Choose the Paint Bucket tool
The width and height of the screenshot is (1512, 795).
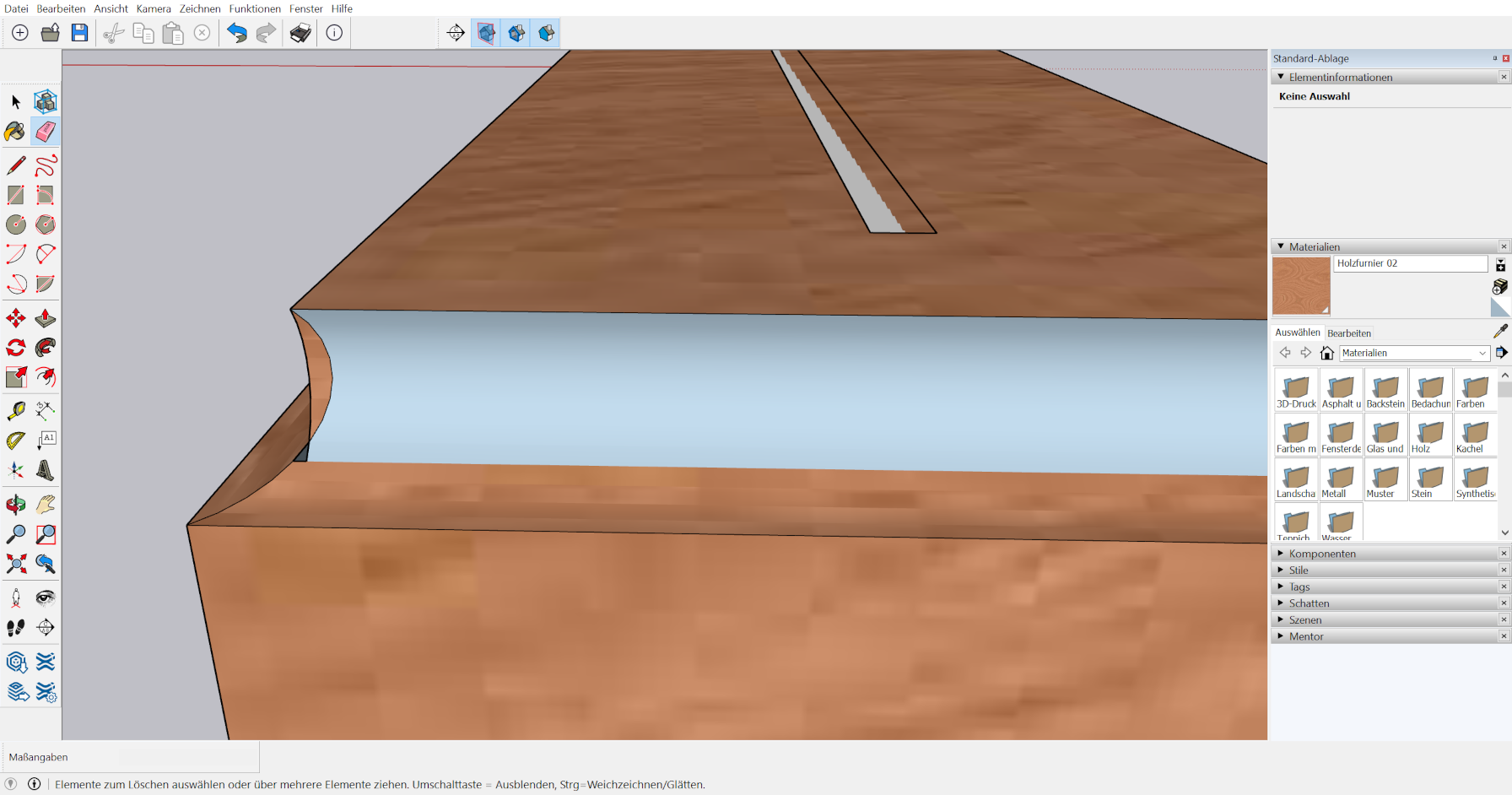tap(15, 132)
